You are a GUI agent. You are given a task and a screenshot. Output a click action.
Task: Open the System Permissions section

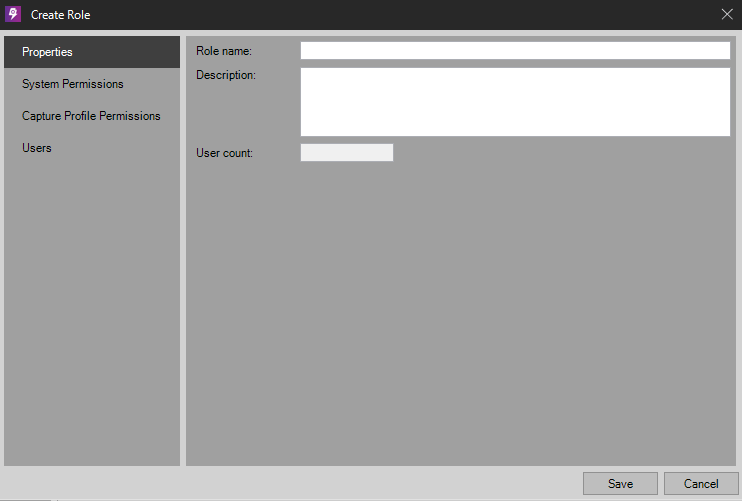coord(92,84)
